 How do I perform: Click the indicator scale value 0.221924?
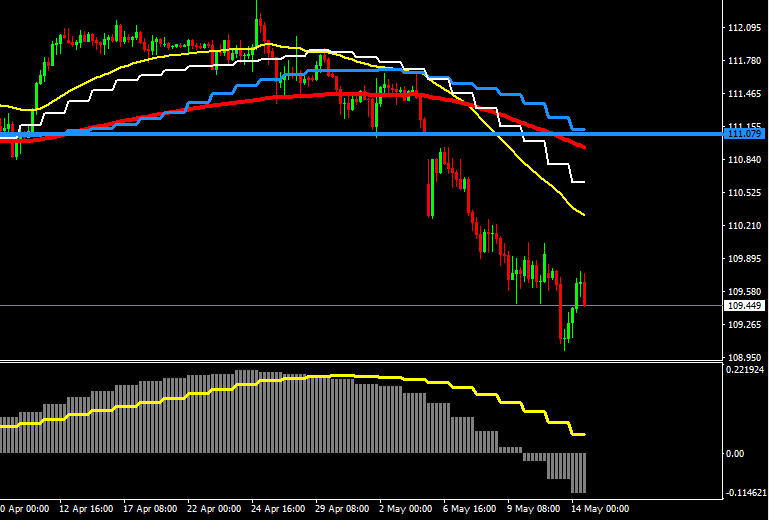745,369
